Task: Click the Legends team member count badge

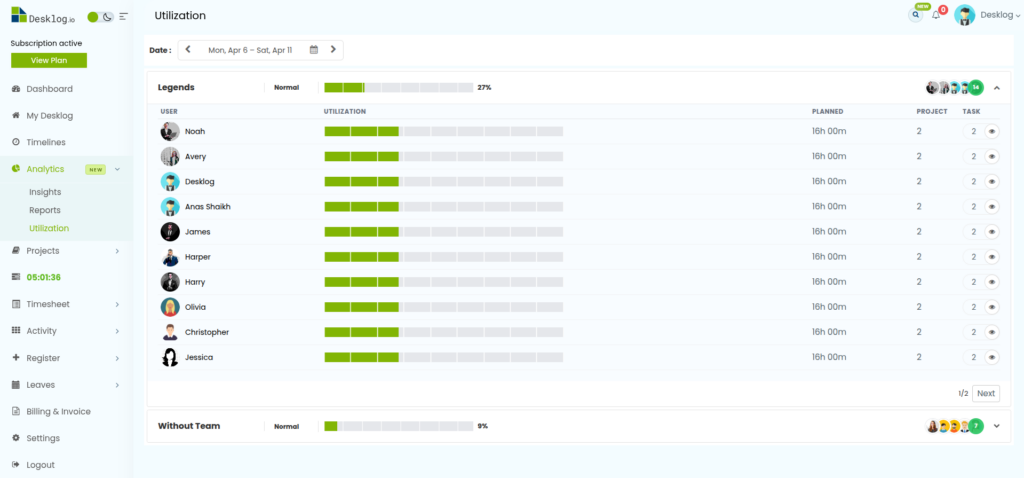Action: coord(975,88)
